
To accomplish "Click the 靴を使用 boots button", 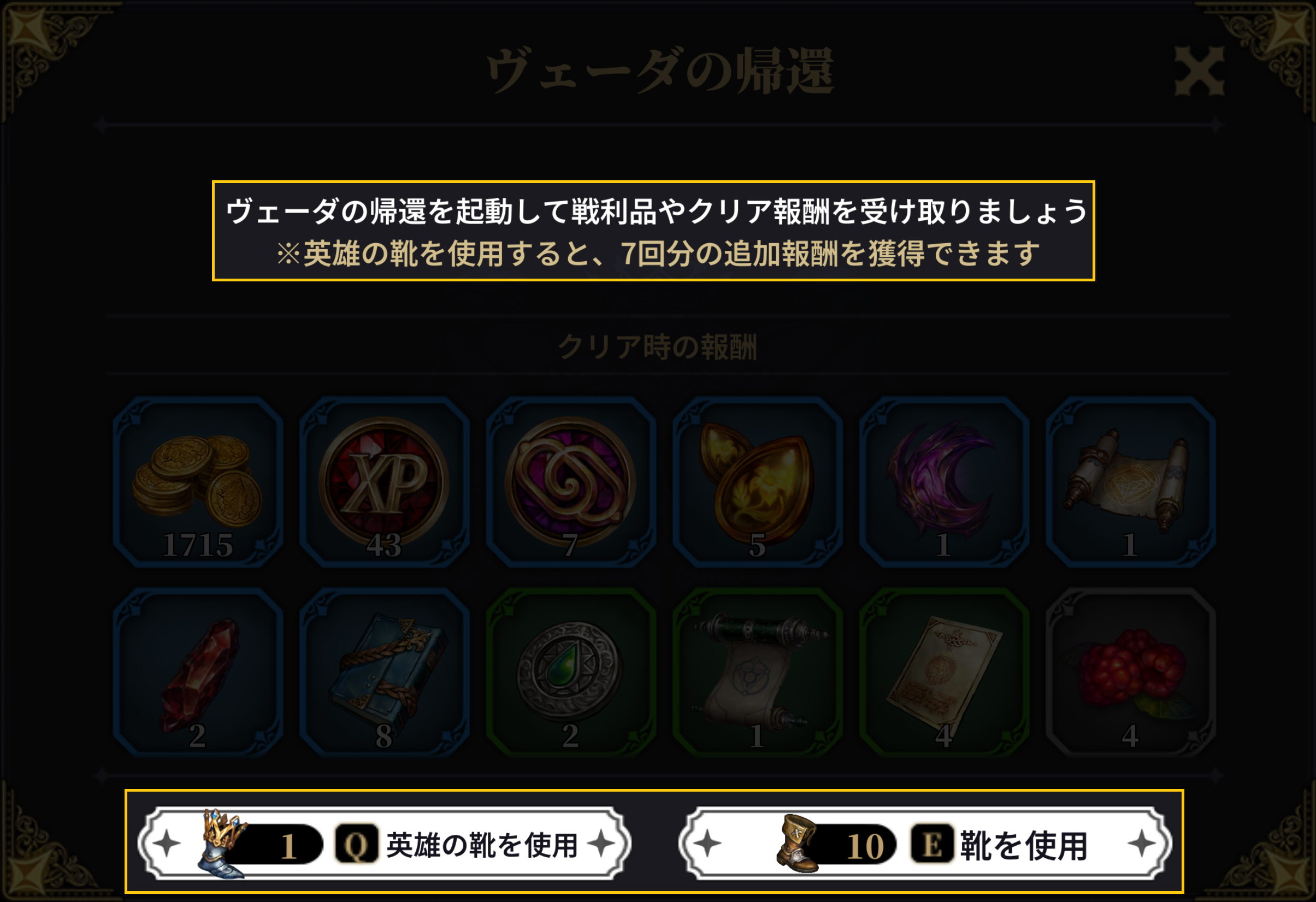I will [x=925, y=844].
